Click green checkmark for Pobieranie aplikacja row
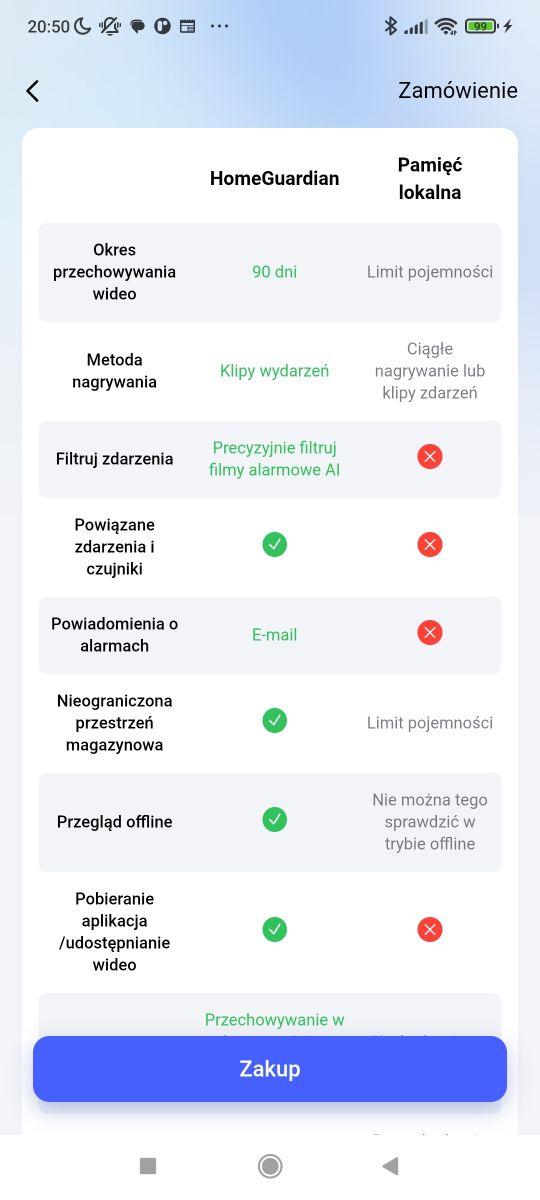Screen dimensions: 540x1200 point(274,930)
